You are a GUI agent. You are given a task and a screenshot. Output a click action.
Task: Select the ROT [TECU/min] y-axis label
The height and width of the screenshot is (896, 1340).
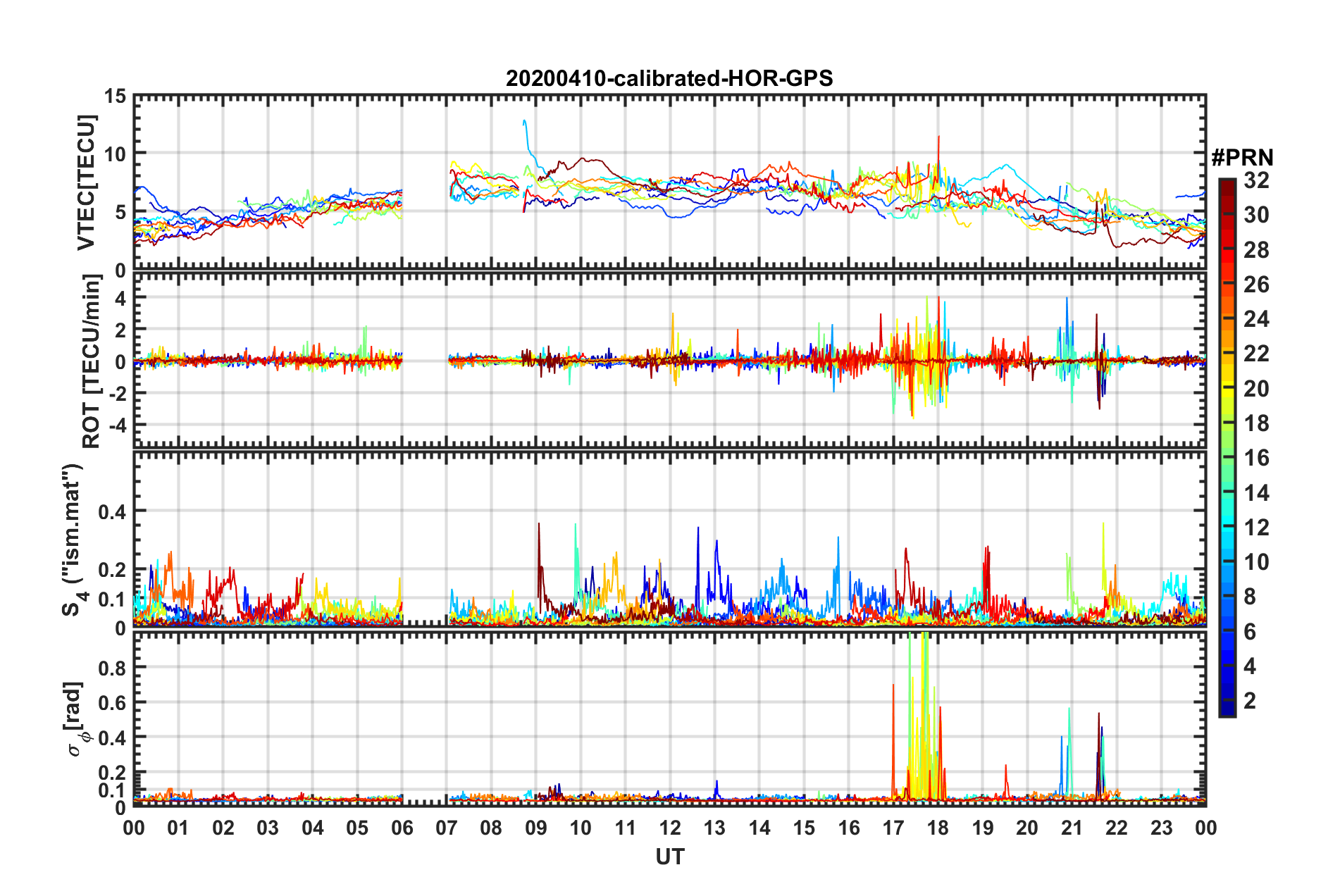[91, 361]
